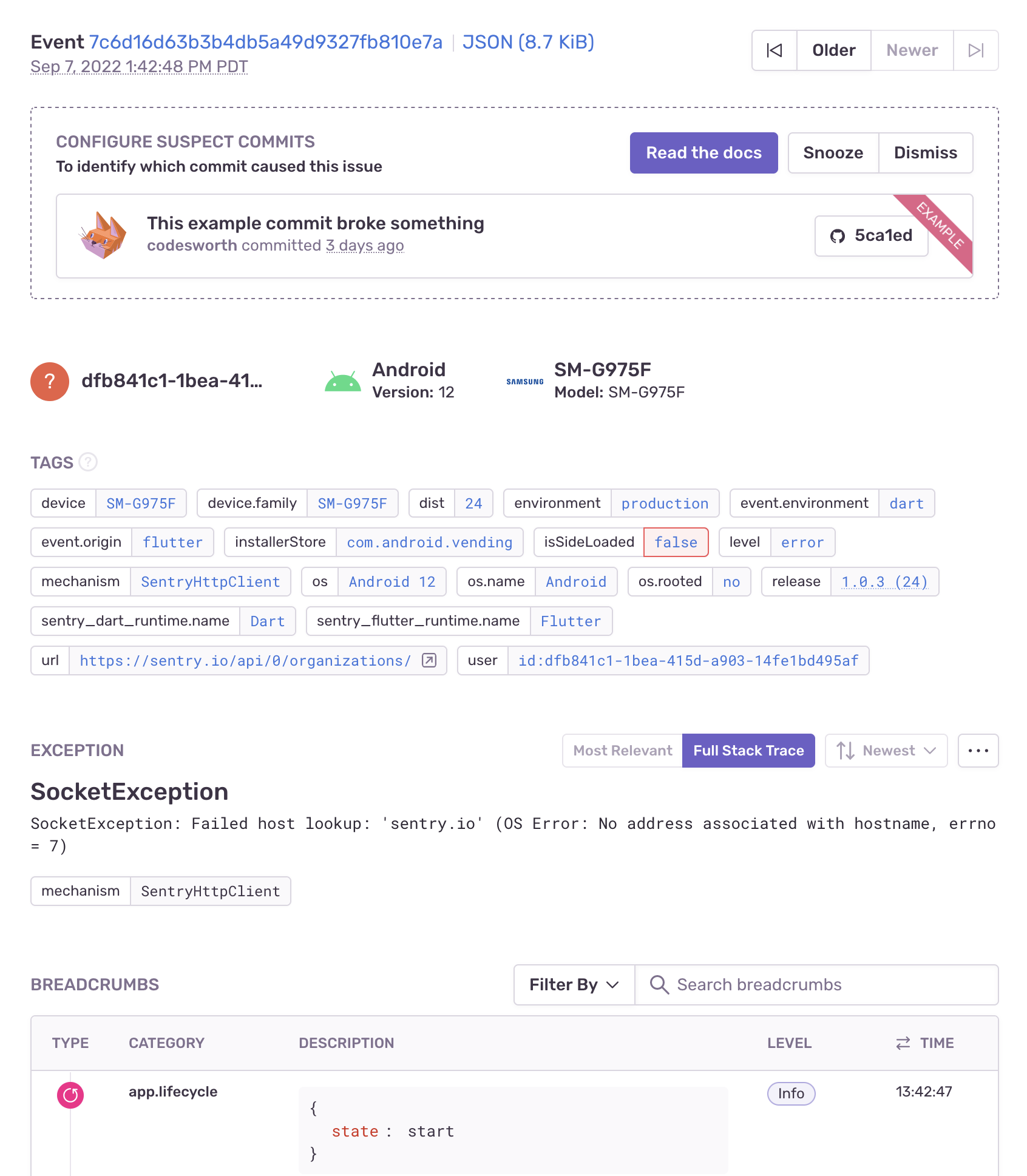Image resolution: width=1027 pixels, height=1176 pixels.
Task: Open the GitHub commit 5ca1ed
Action: coord(872,235)
